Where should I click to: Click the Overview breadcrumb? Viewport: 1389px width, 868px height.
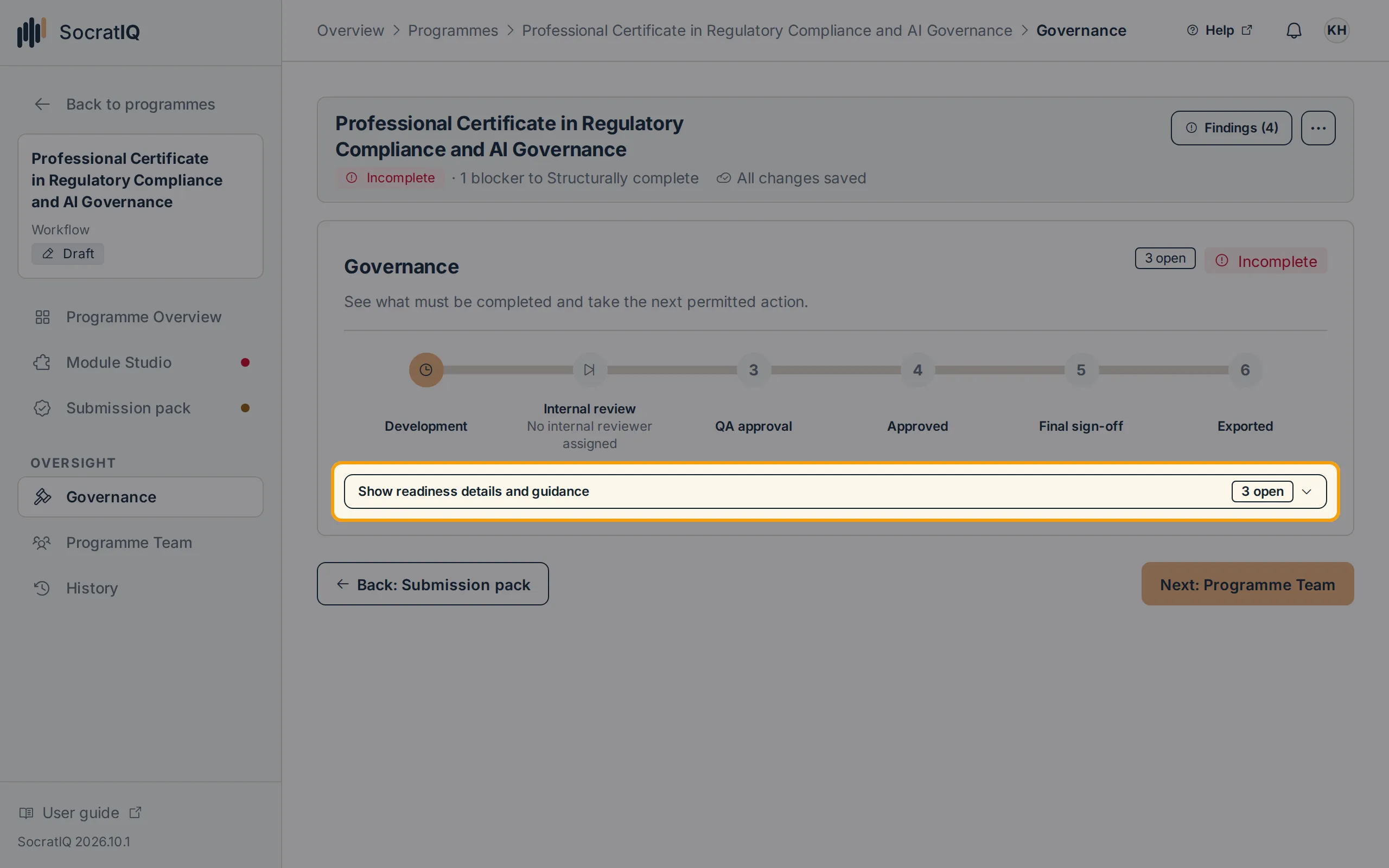[x=350, y=30]
